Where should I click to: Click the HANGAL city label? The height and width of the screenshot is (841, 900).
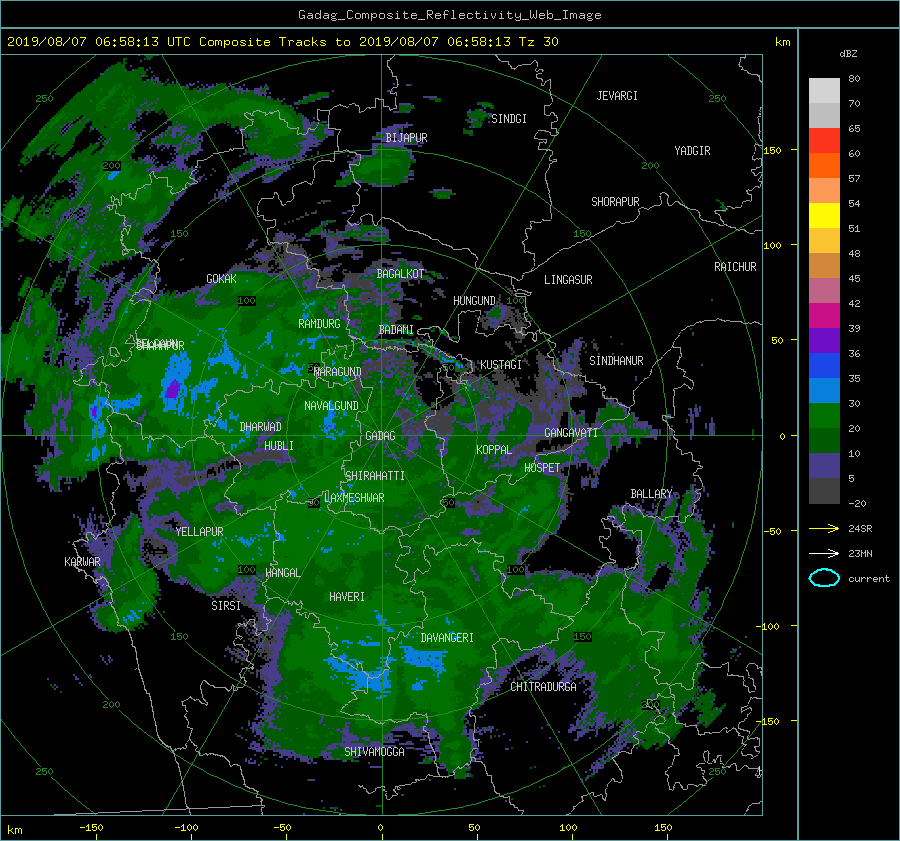click(x=282, y=573)
